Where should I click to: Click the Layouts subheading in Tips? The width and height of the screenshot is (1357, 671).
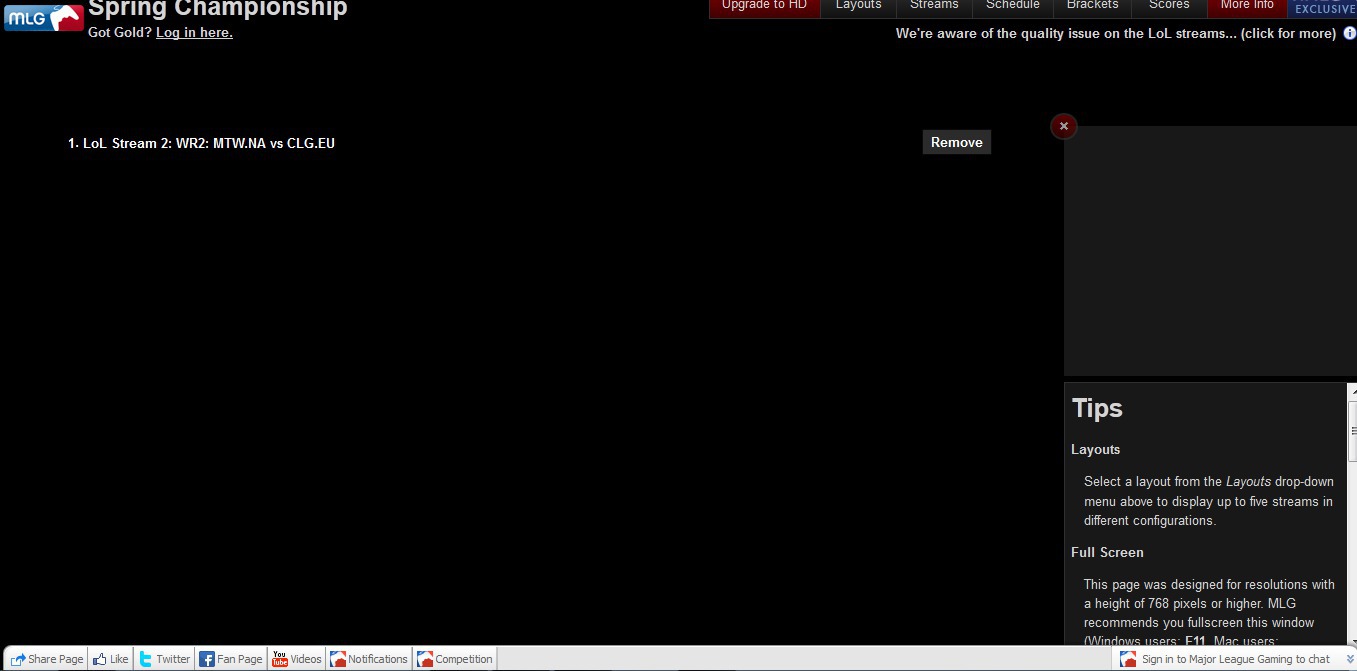click(x=1095, y=449)
